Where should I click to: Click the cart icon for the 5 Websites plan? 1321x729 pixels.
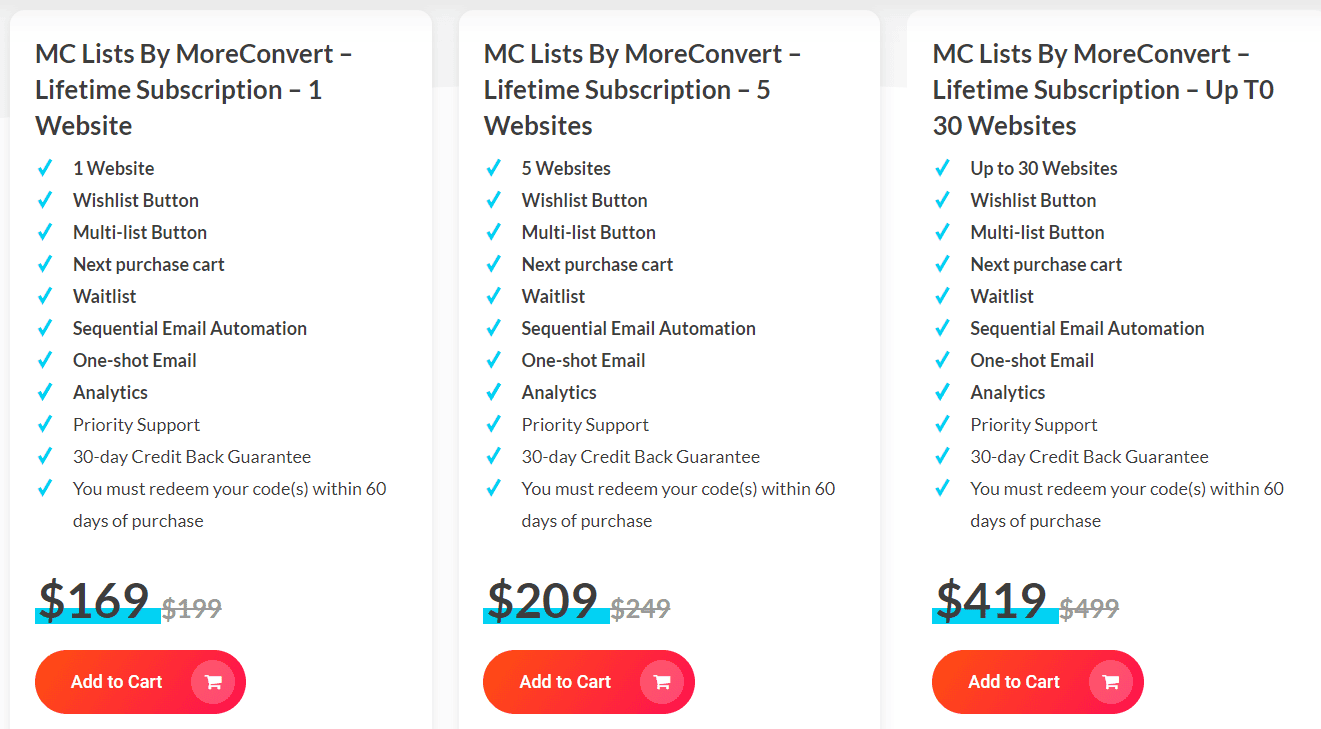pos(662,681)
